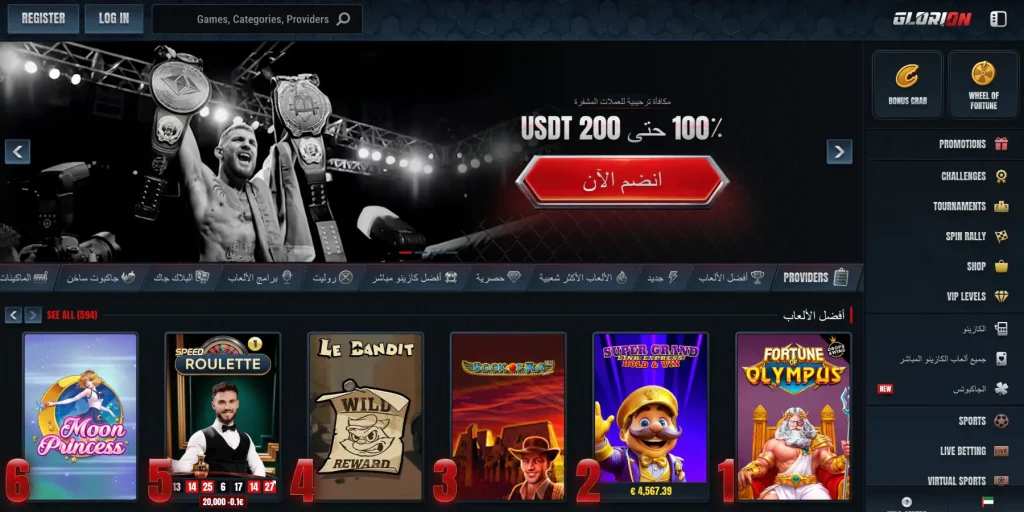
Task: Select the red active banner slide indicator
Action: [405, 252]
